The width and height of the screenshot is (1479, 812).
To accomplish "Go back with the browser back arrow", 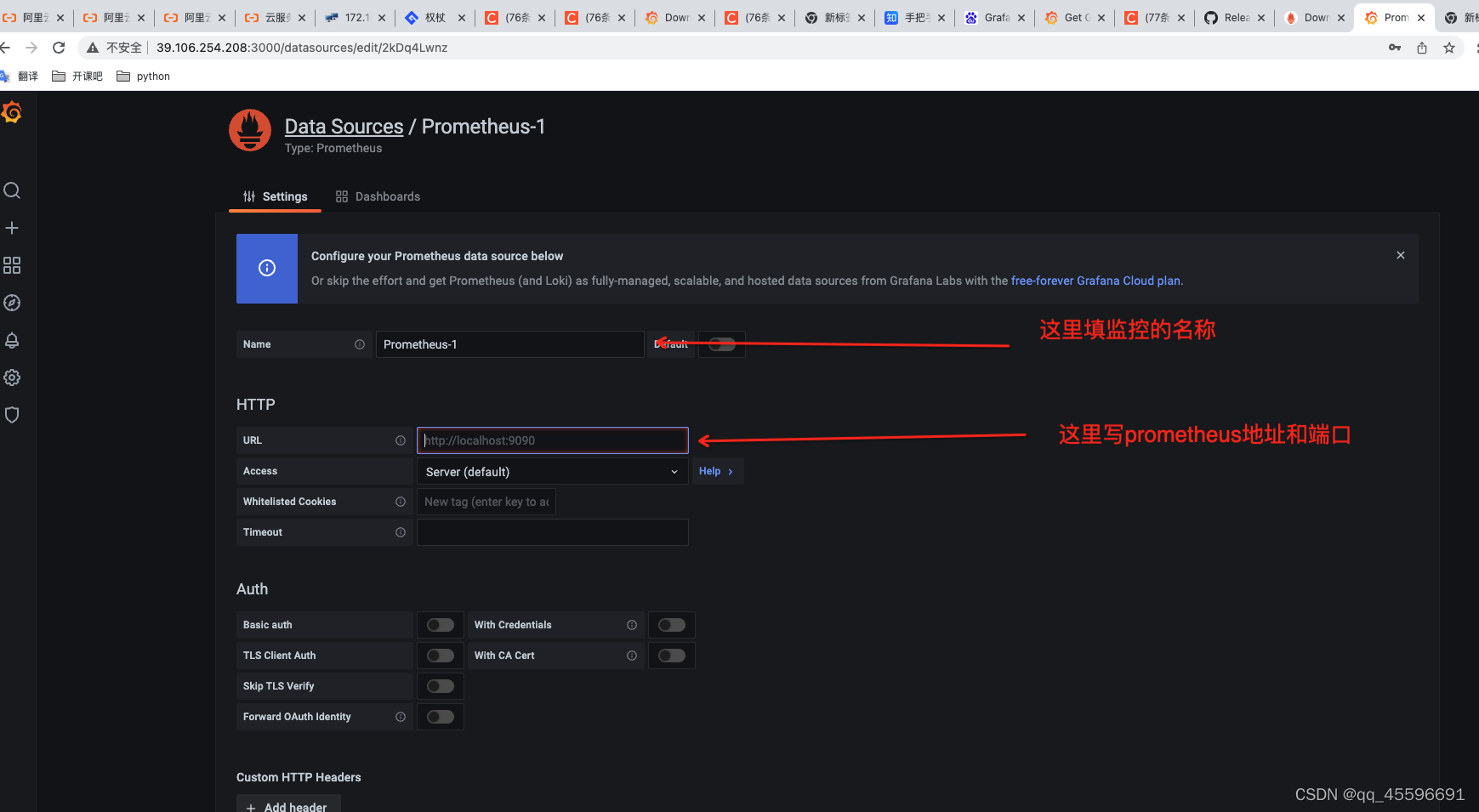I will (5, 48).
